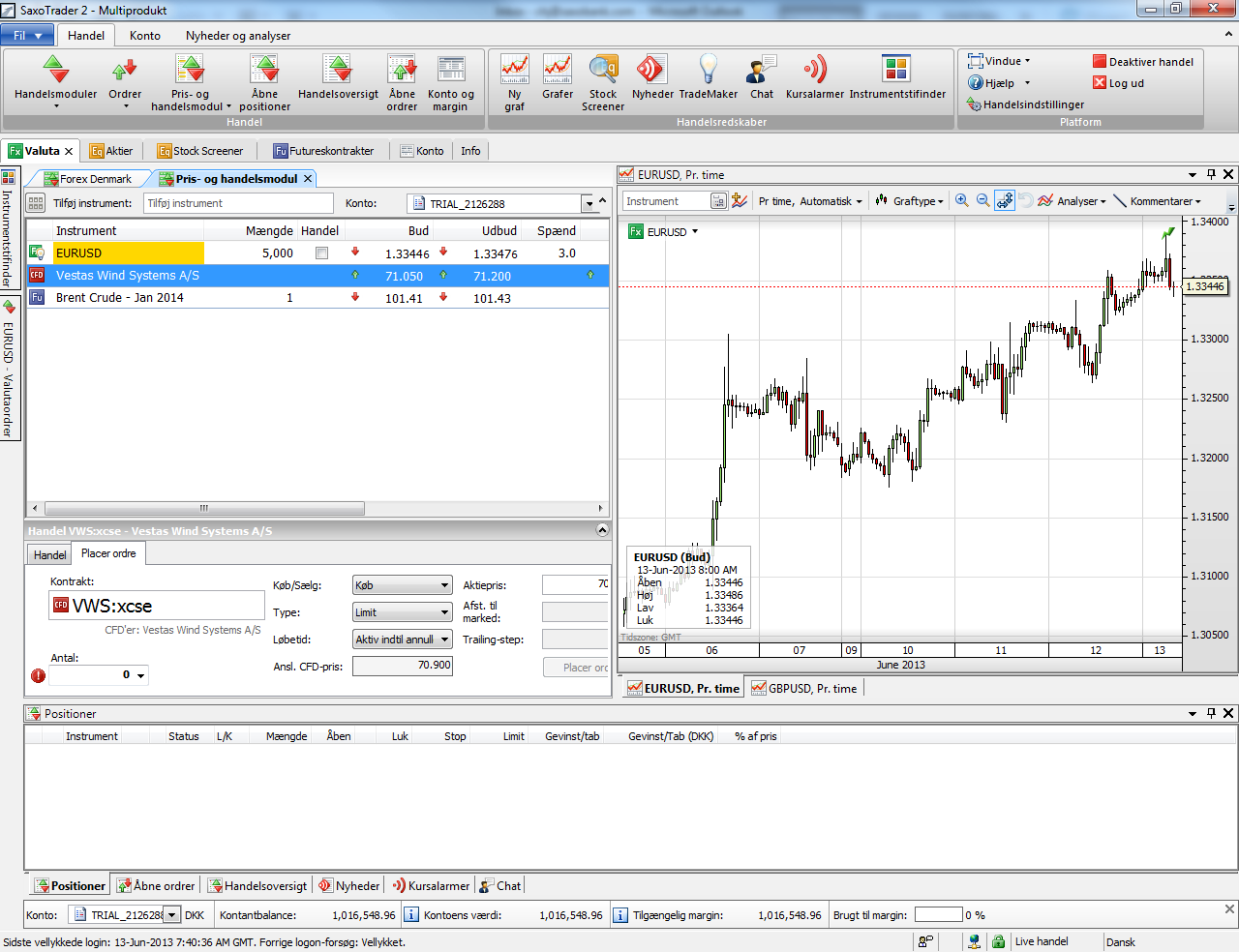Click info icon next to Kontoens værdi
This screenshot has width=1239, height=952.
coord(410,914)
